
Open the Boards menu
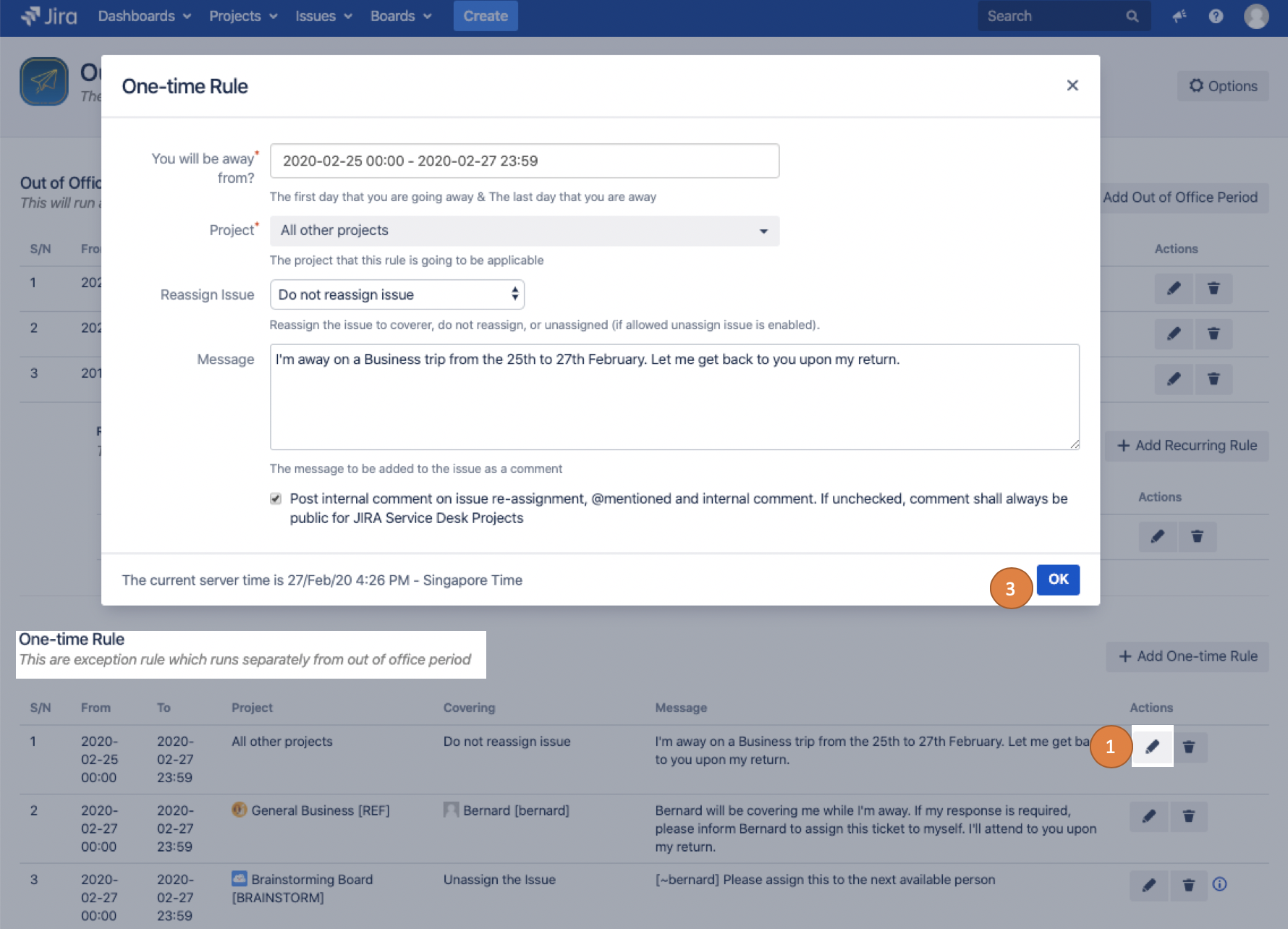[400, 16]
